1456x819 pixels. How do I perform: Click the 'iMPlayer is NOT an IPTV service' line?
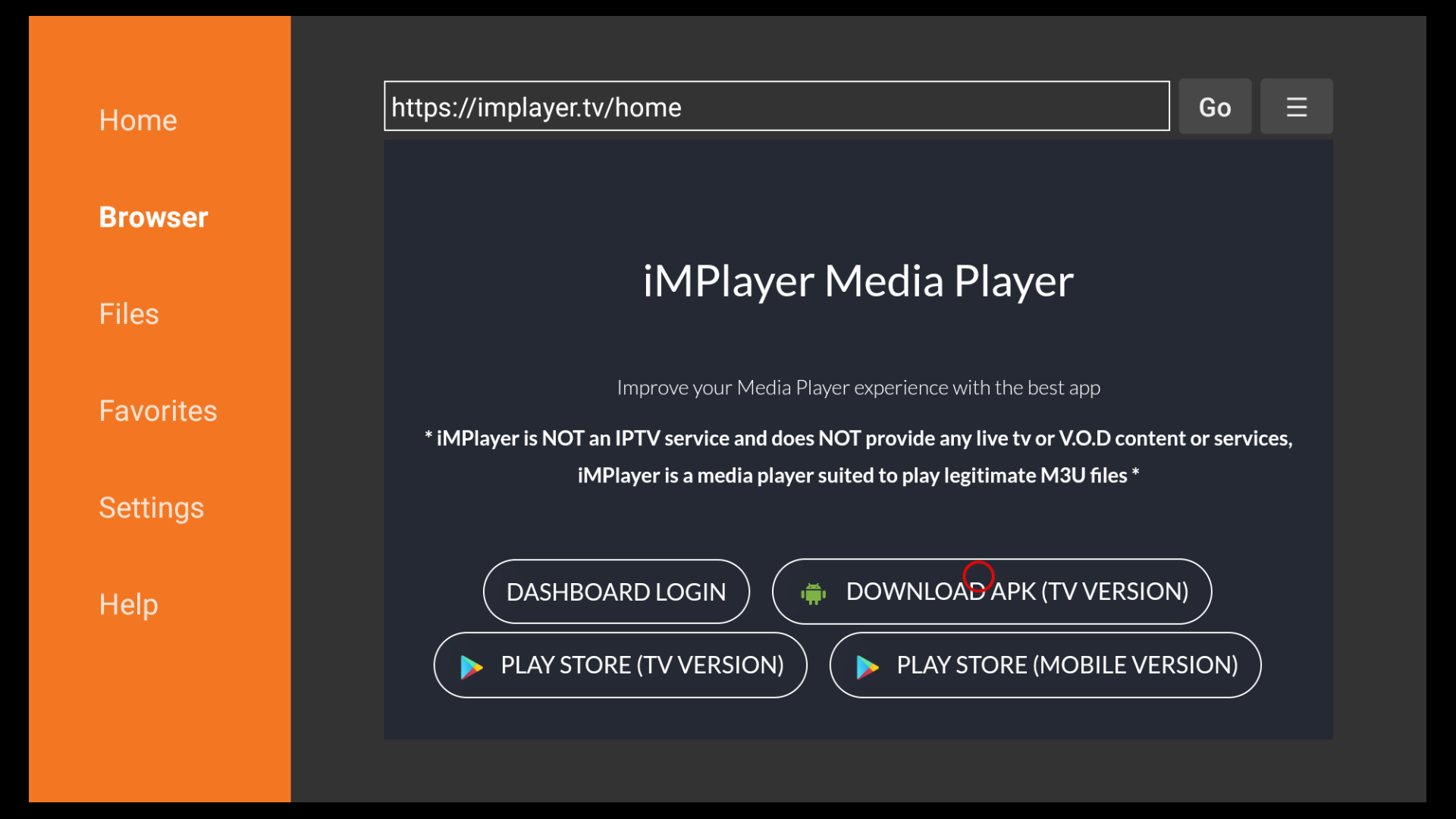point(858,438)
